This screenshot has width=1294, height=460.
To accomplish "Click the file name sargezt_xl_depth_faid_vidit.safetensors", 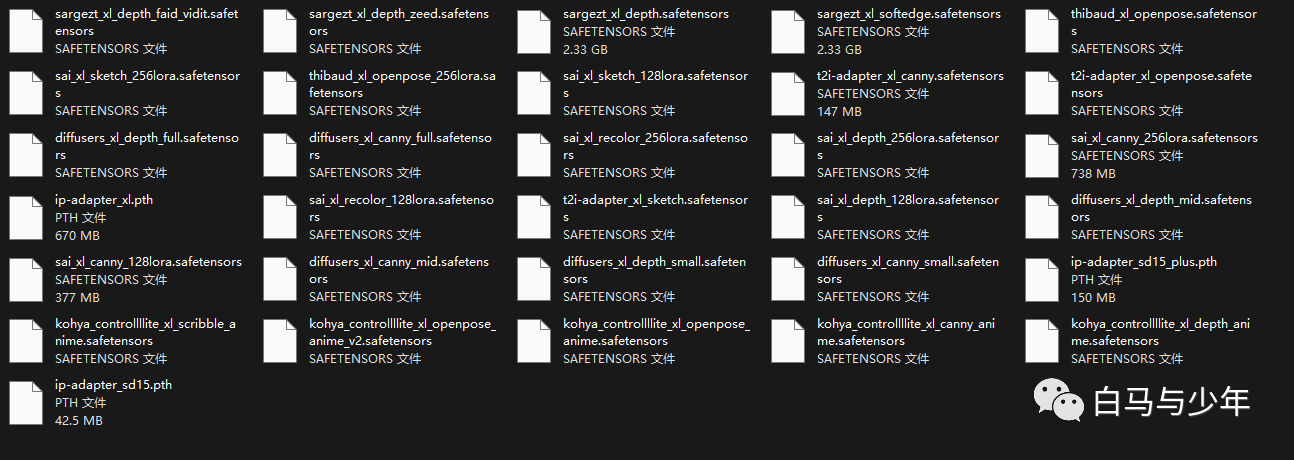I will (x=149, y=22).
